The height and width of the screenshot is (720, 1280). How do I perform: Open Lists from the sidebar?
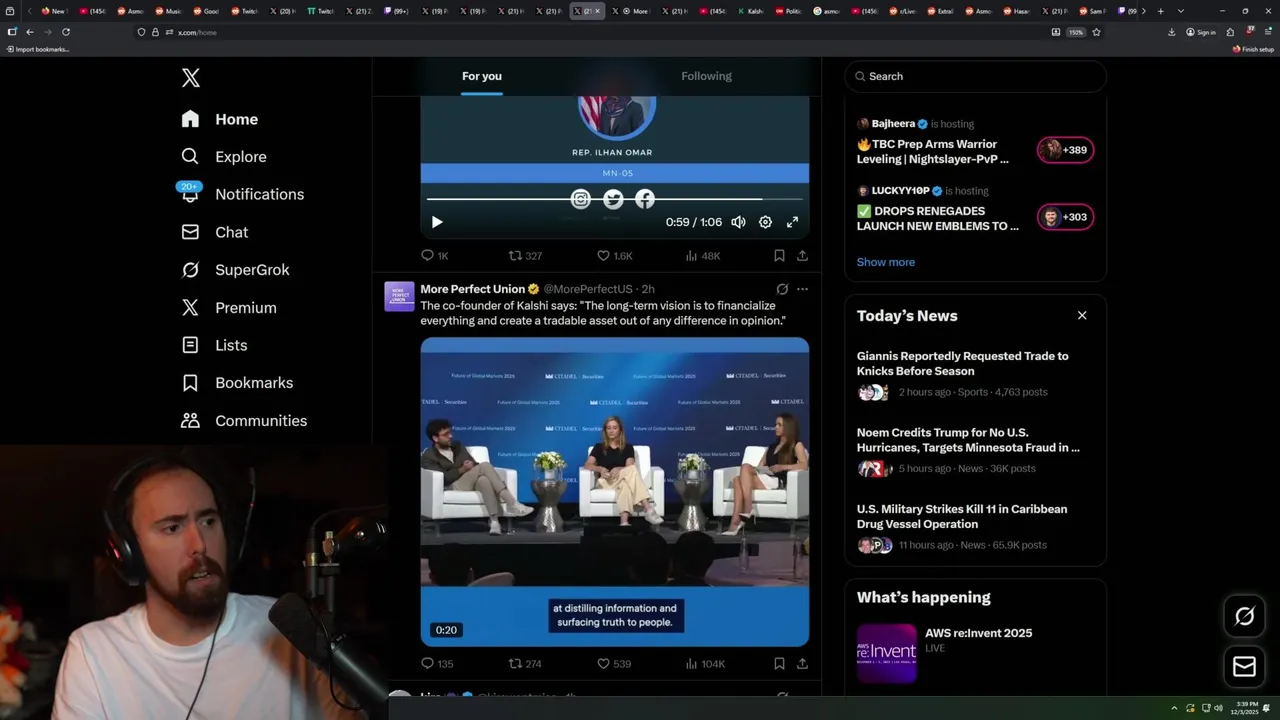pyautogui.click(x=214, y=345)
